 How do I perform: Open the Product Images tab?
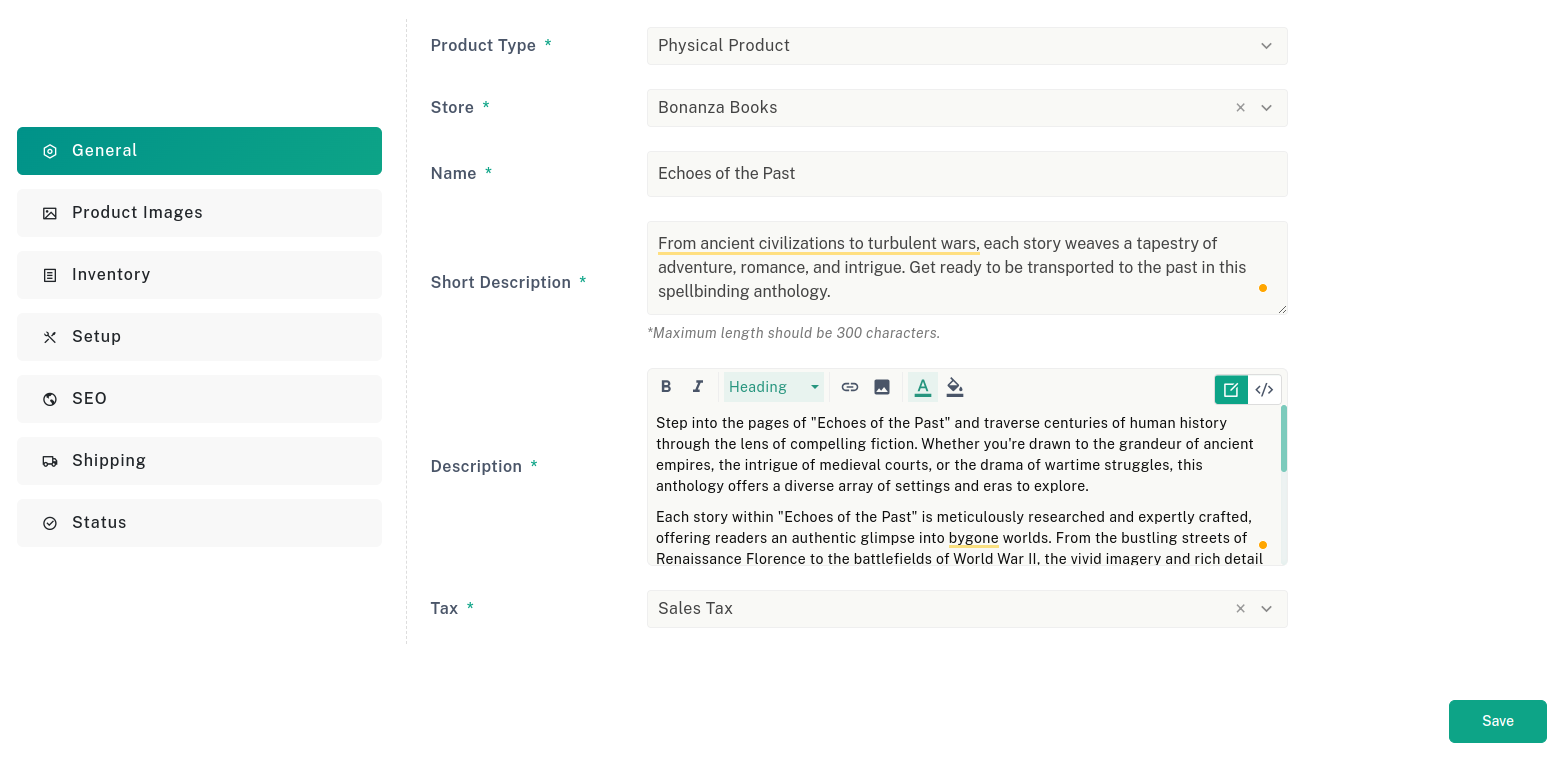[x=199, y=213]
